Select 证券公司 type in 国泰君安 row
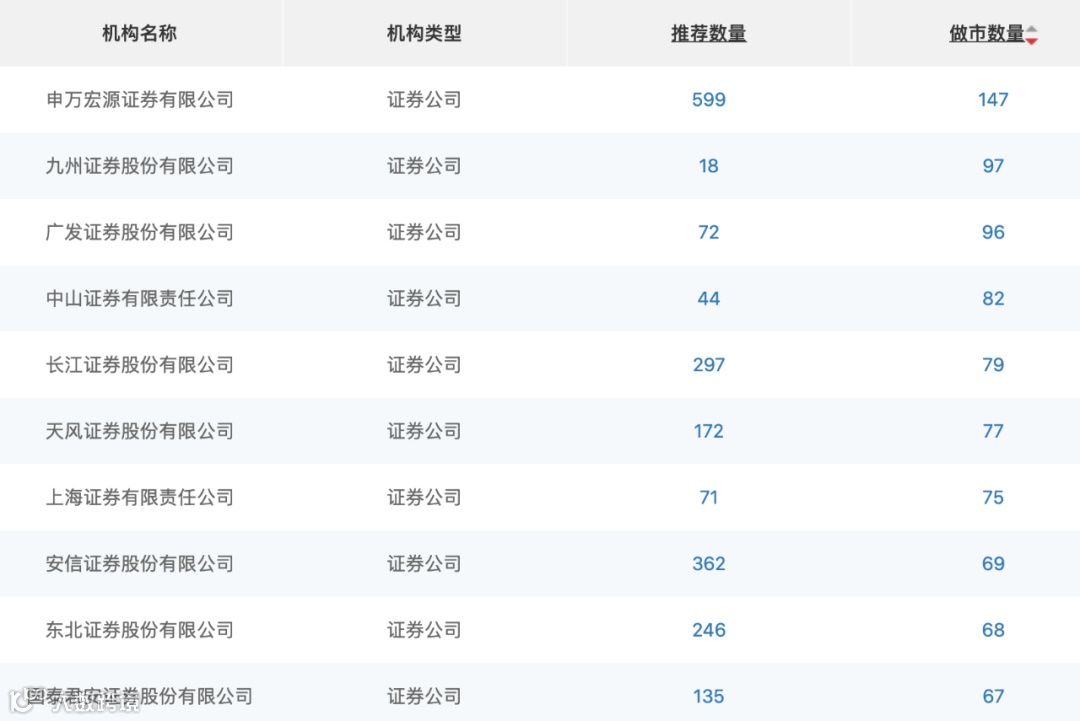1080x721 pixels. (x=424, y=696)
